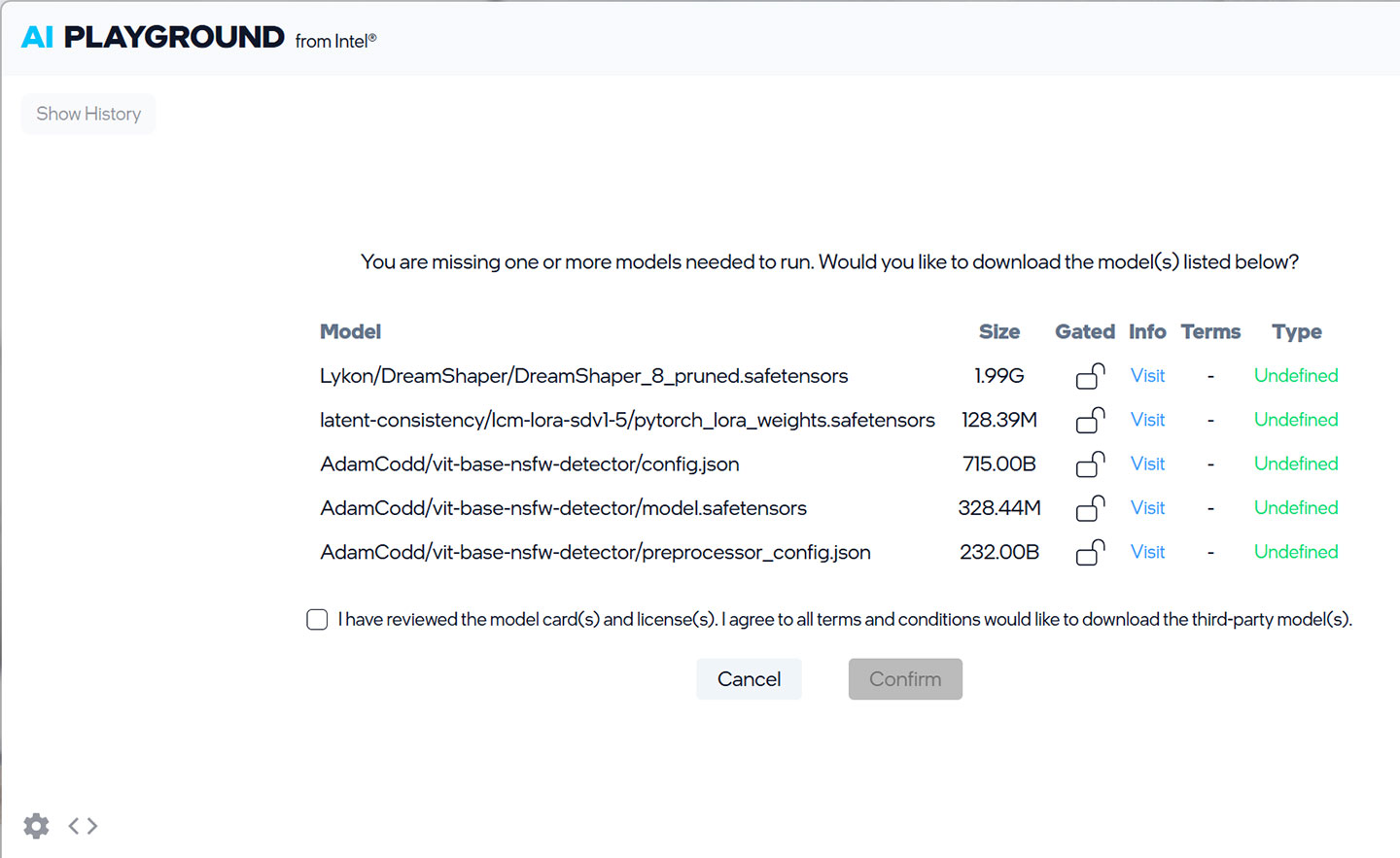Open the developer code brackets icon

(83, 826)
